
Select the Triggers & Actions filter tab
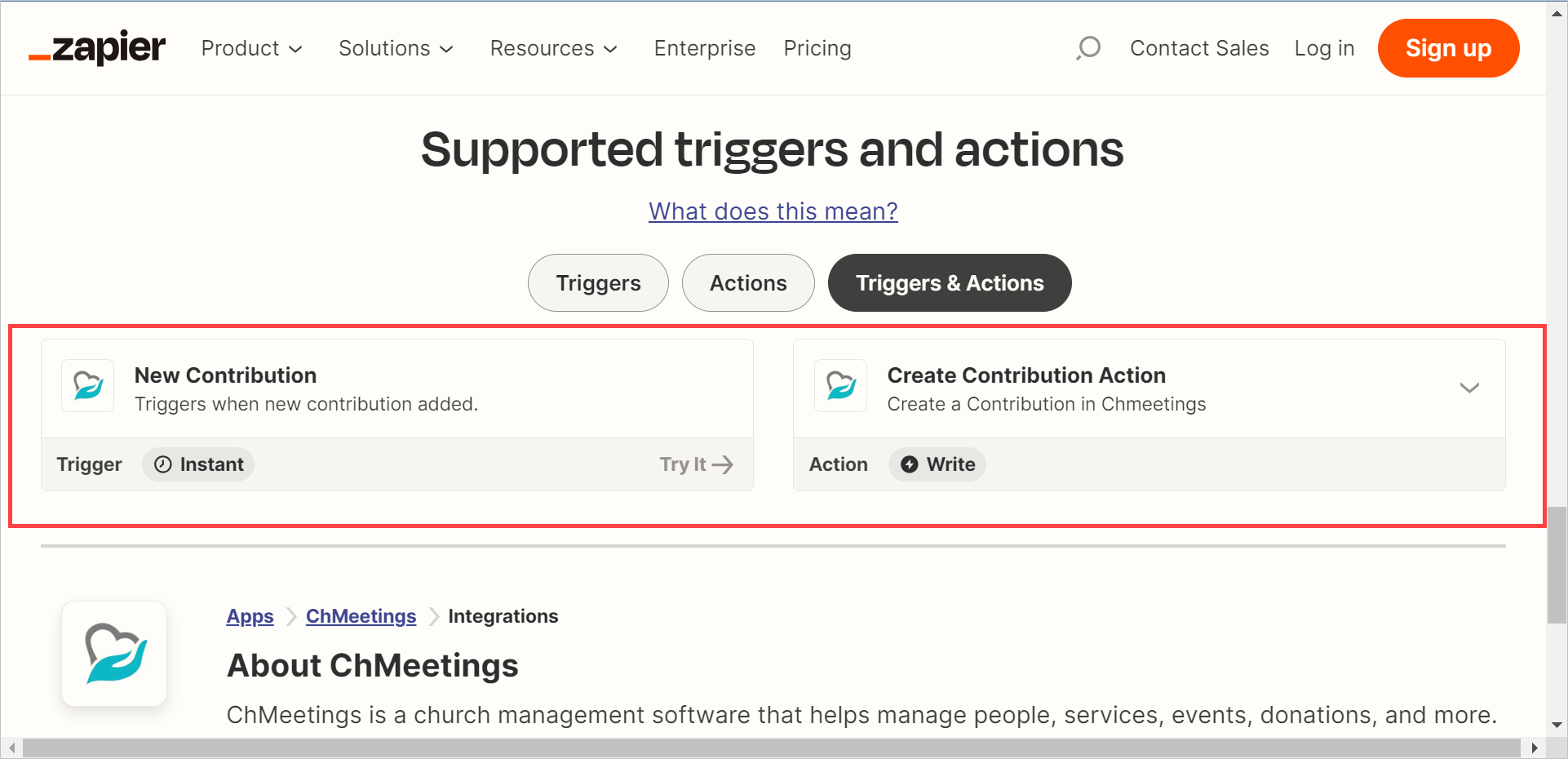click(950, 282)
